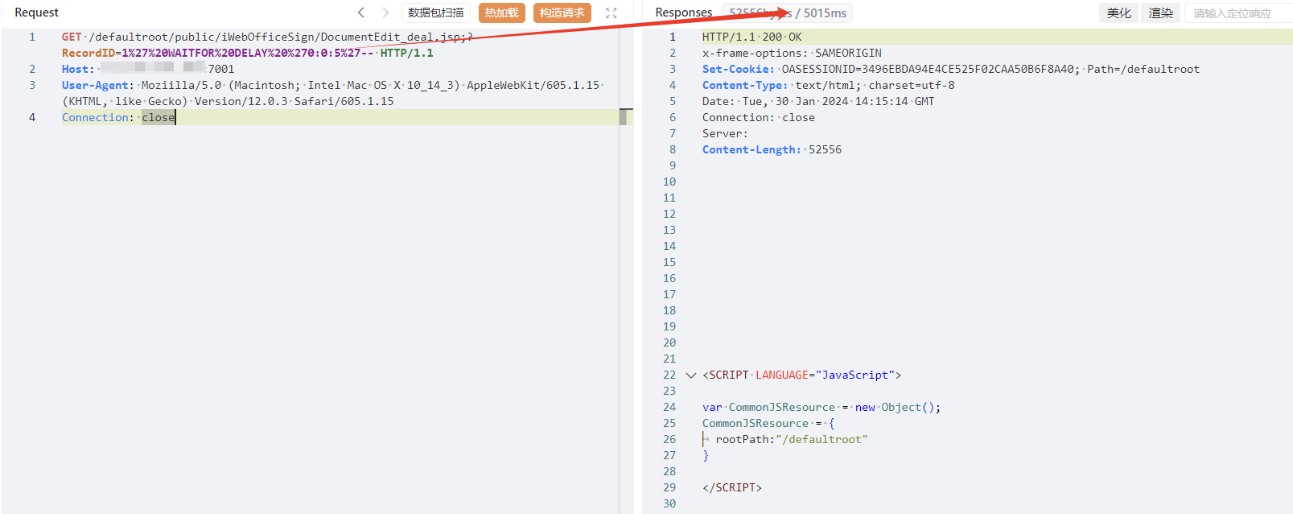Focus the 请输入定位响应 search field
This screenshot has width=1293, height=514.
(x=1238, y=13)
